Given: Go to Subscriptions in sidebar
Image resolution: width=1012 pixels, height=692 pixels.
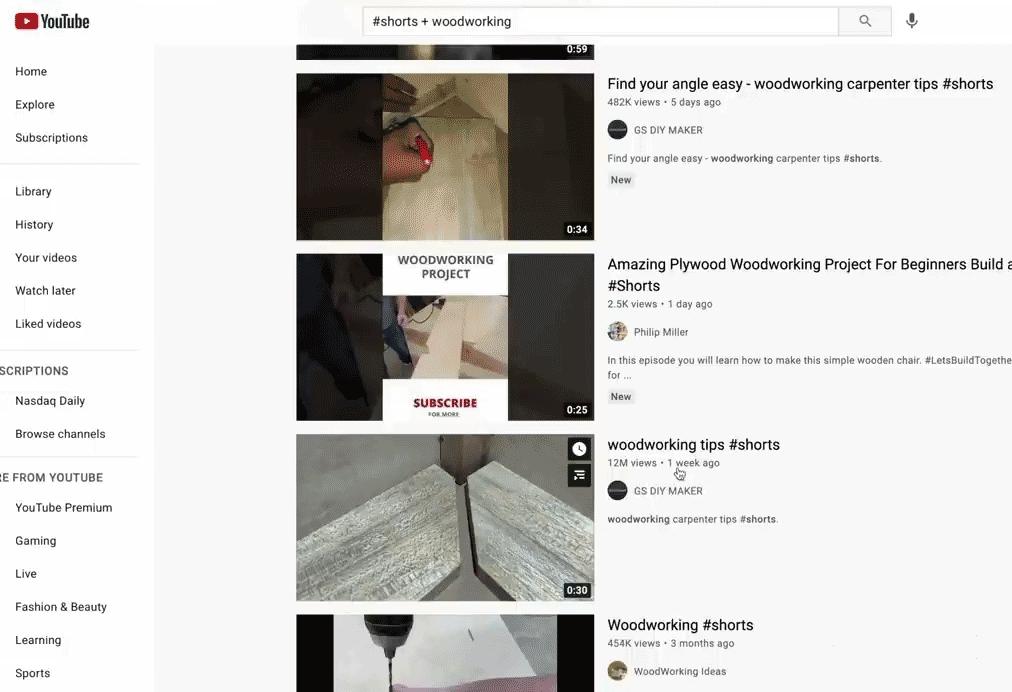Looking at the screenshot, I should click(x=52, y=137).
